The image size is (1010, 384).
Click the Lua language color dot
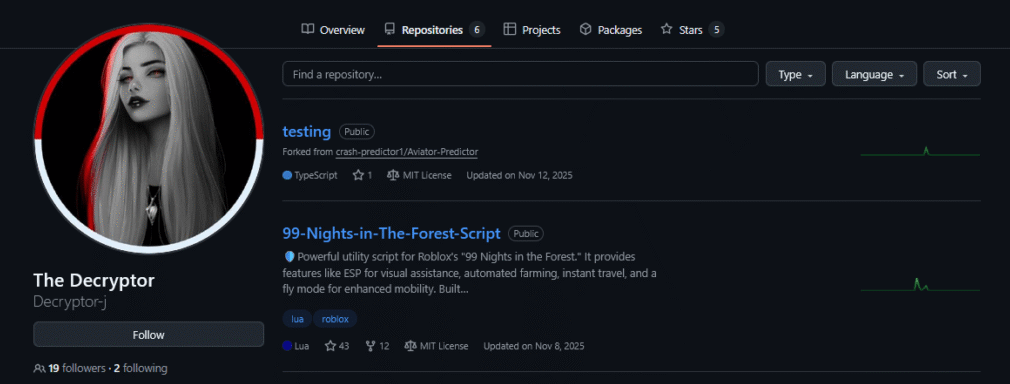point(287,346)
